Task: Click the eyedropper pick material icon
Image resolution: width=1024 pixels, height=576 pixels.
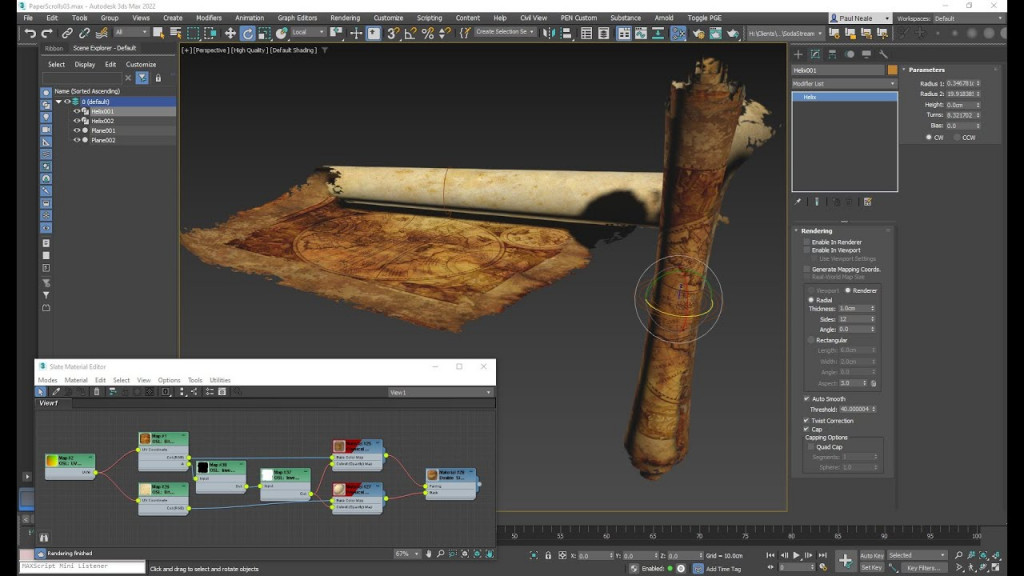Action: pyautogui.click(x=56, y=391)
